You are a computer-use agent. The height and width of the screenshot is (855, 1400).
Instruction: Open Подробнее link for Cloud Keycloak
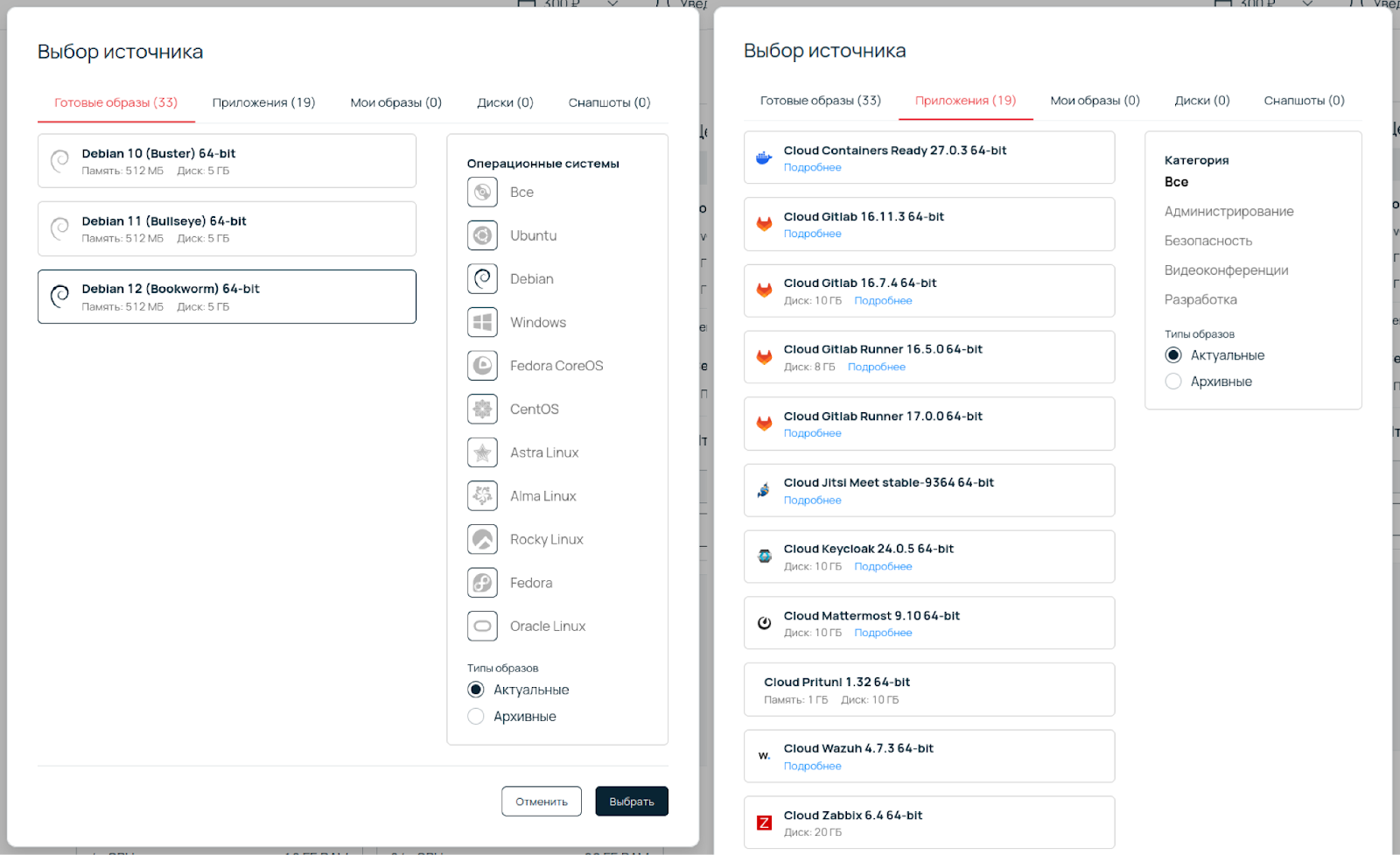point(883,566)
